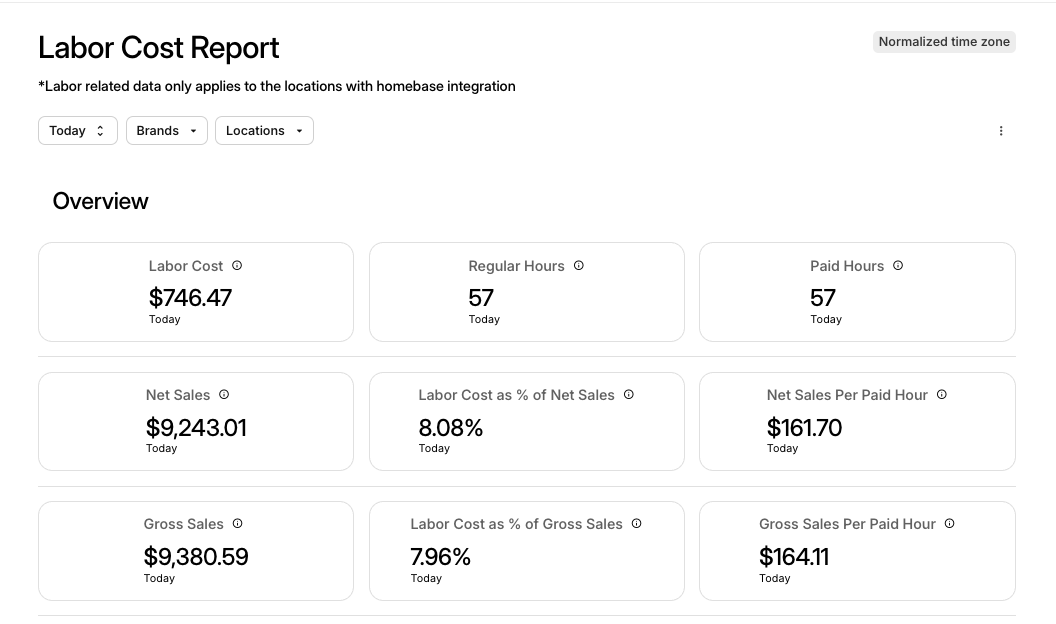Click the info icon next to Labor Cost
Screen dimensions: 1056x624
pos(237,266)
